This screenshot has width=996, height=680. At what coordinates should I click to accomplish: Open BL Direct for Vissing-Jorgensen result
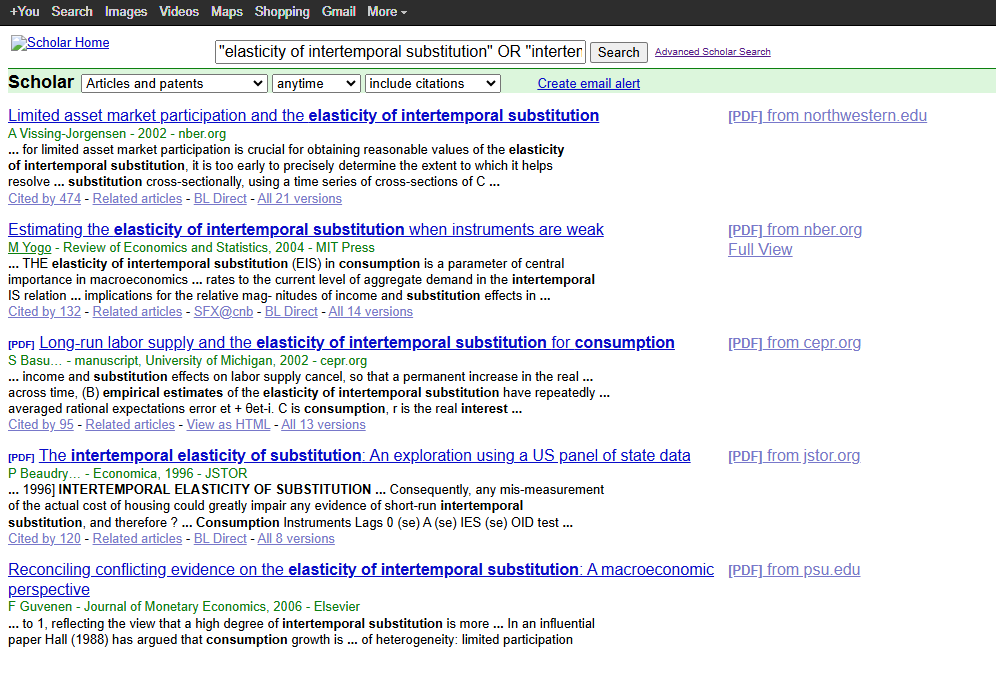tap(220, 198)
